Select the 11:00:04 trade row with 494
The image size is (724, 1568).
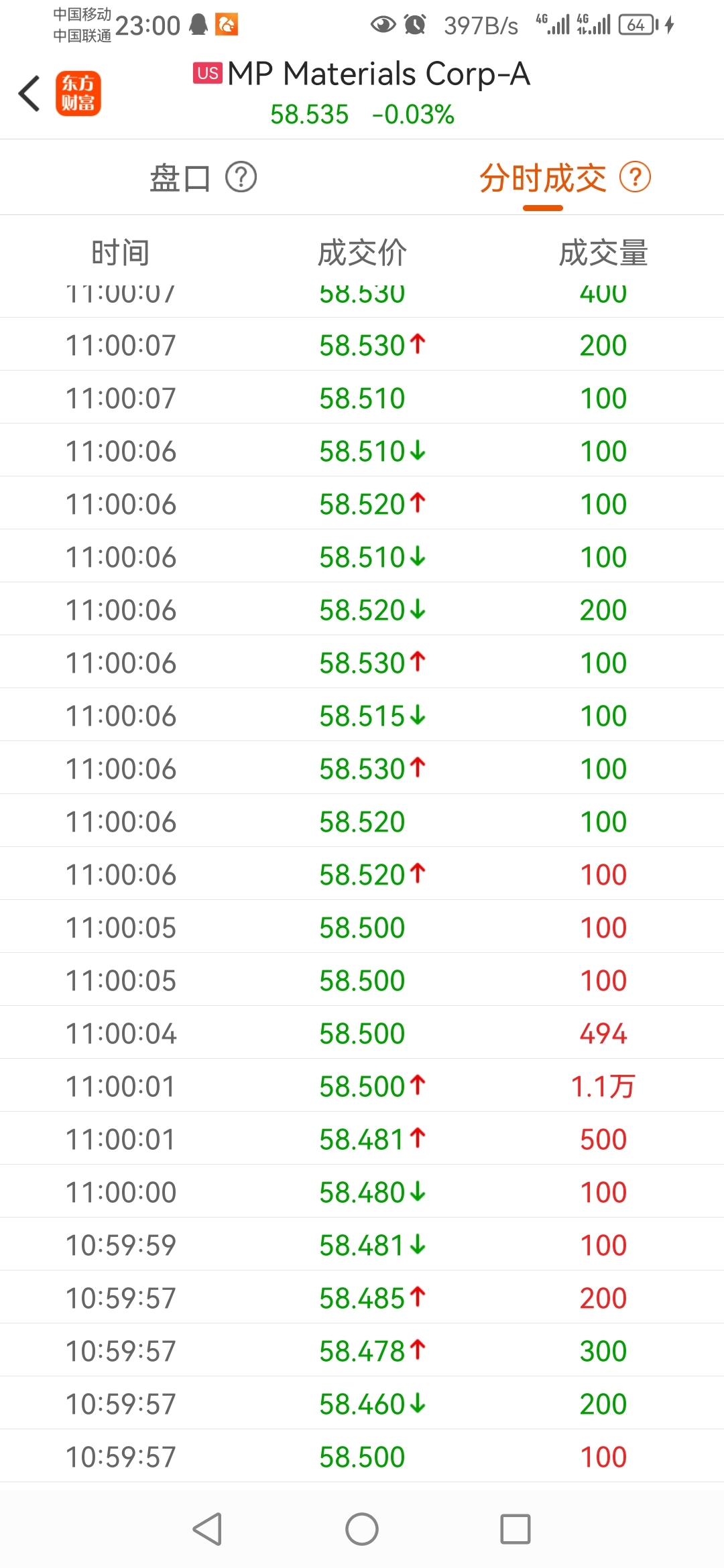pyautogui.click(x=362, y=1033)
